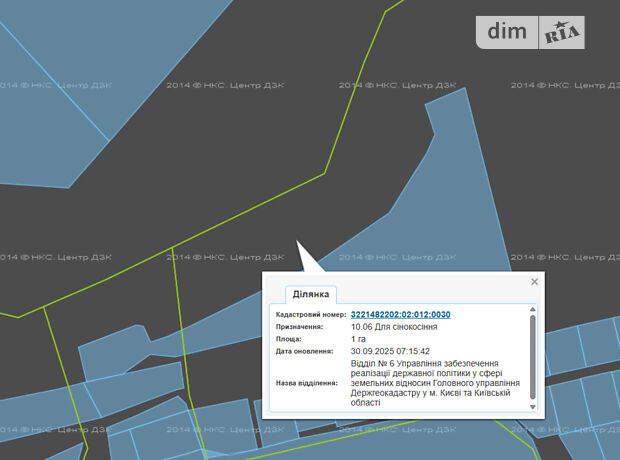
Task: Click the 'Кадастровий номер' label
Action: (x=311, y=314)
